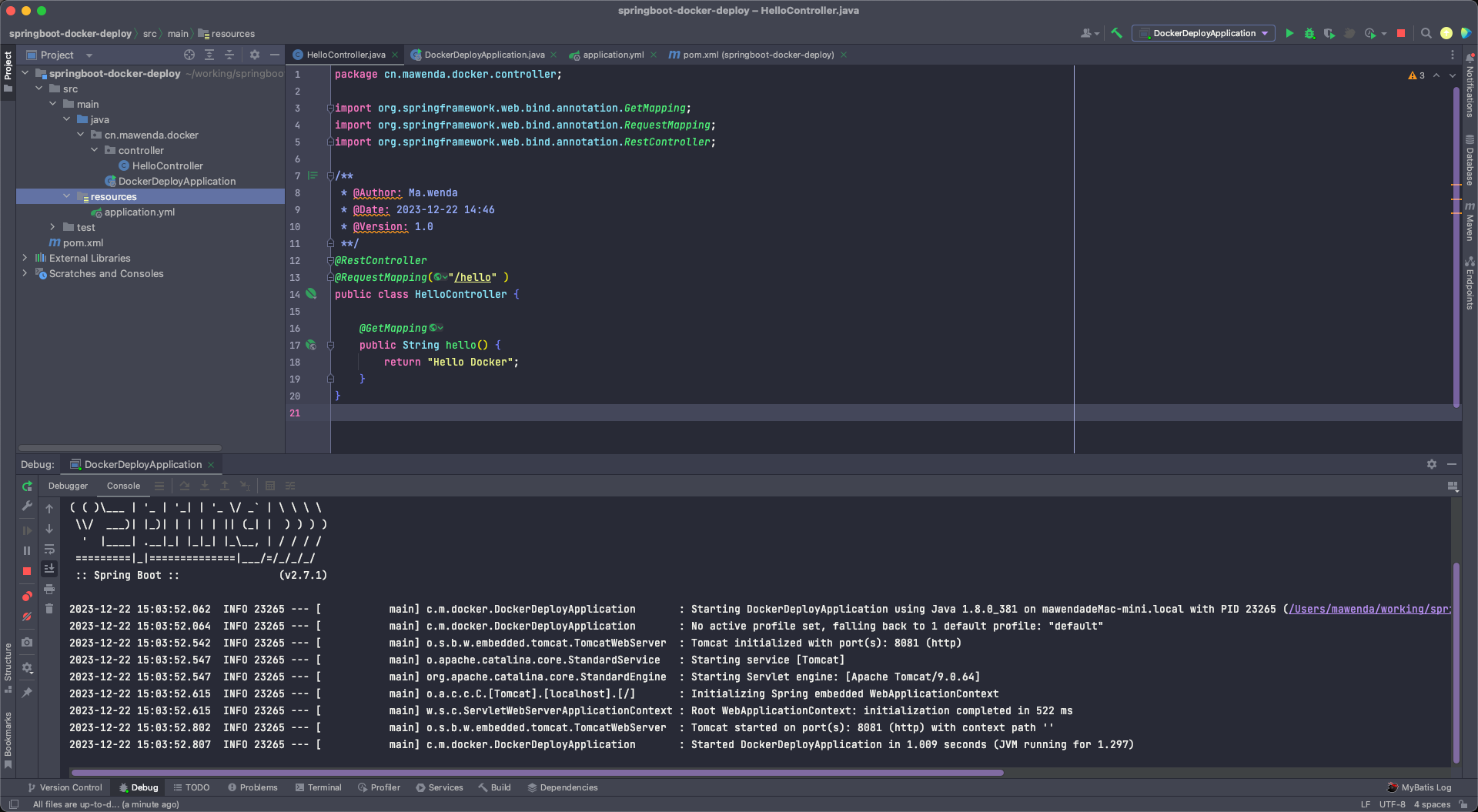This screenshot has height=812, width=1478.
Task: Collapse the springboot-docker-deploy root node
Action: pyautogui.click(x=25, y=73)
